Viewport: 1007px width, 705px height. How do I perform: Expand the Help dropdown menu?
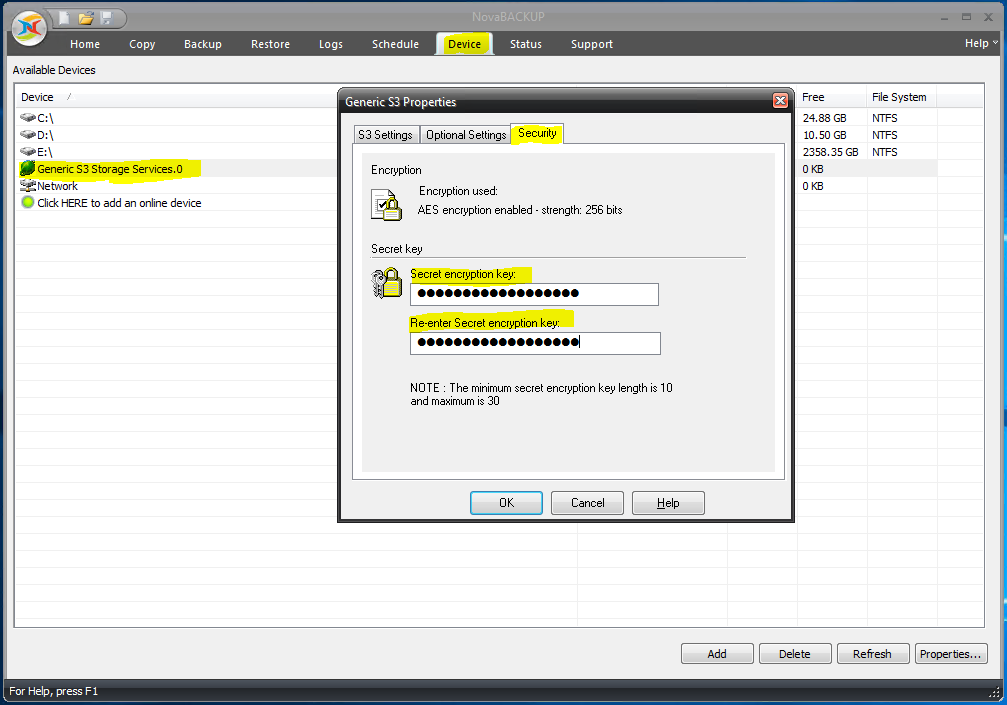pos(981,43)
